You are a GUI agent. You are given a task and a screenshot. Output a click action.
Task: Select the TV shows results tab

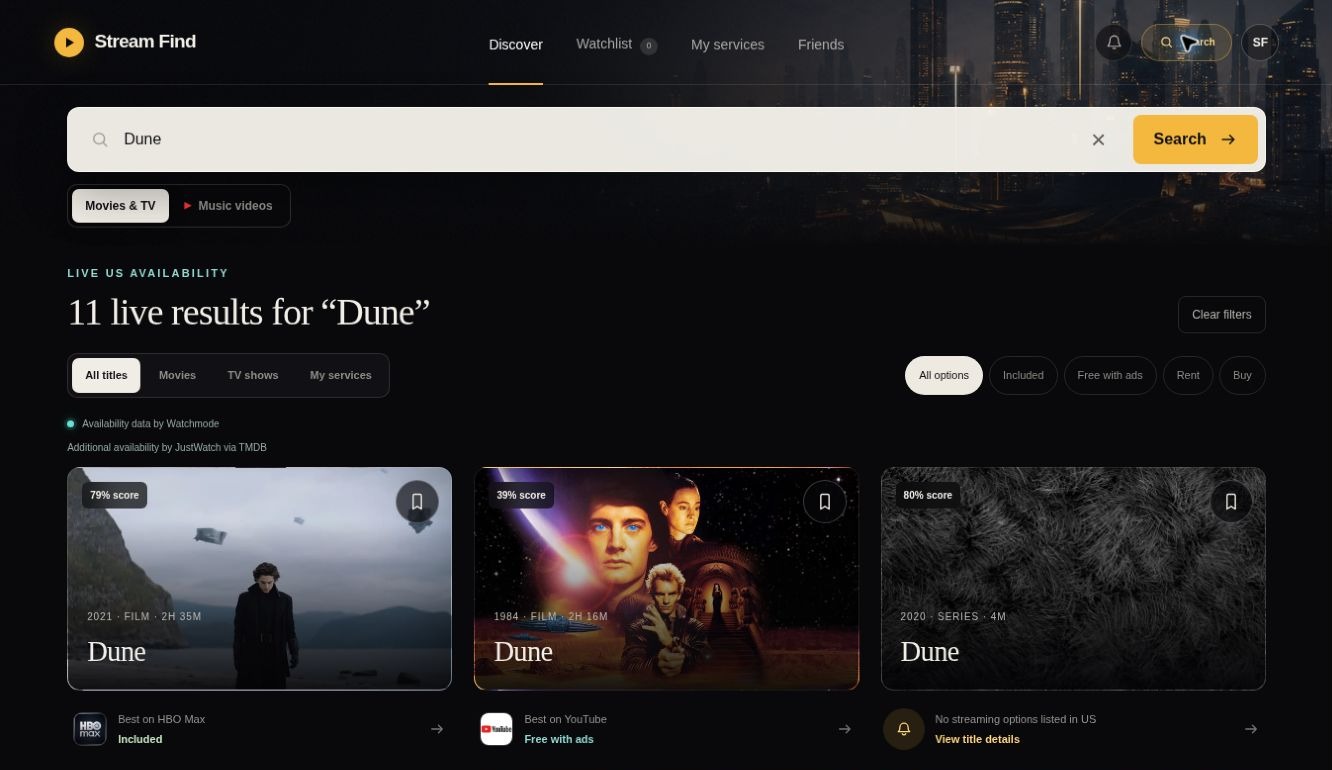click(253, 376)
